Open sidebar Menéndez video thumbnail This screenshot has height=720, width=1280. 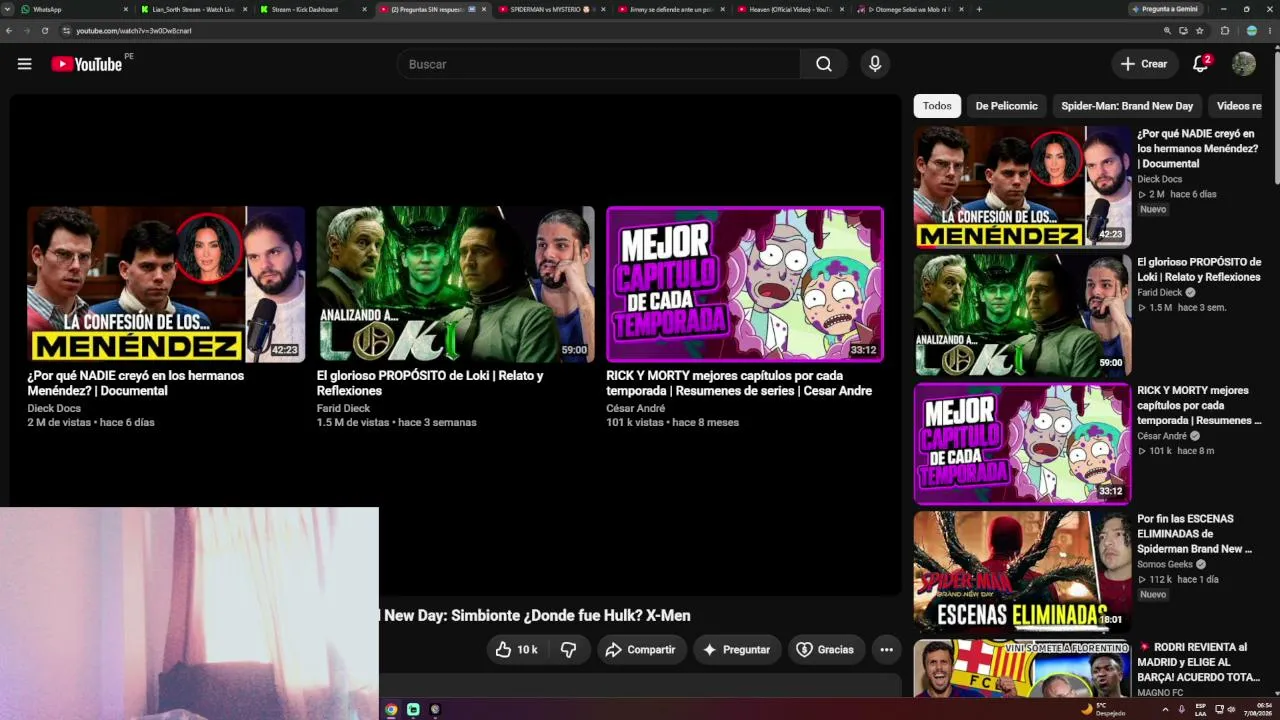(1022, 186)
